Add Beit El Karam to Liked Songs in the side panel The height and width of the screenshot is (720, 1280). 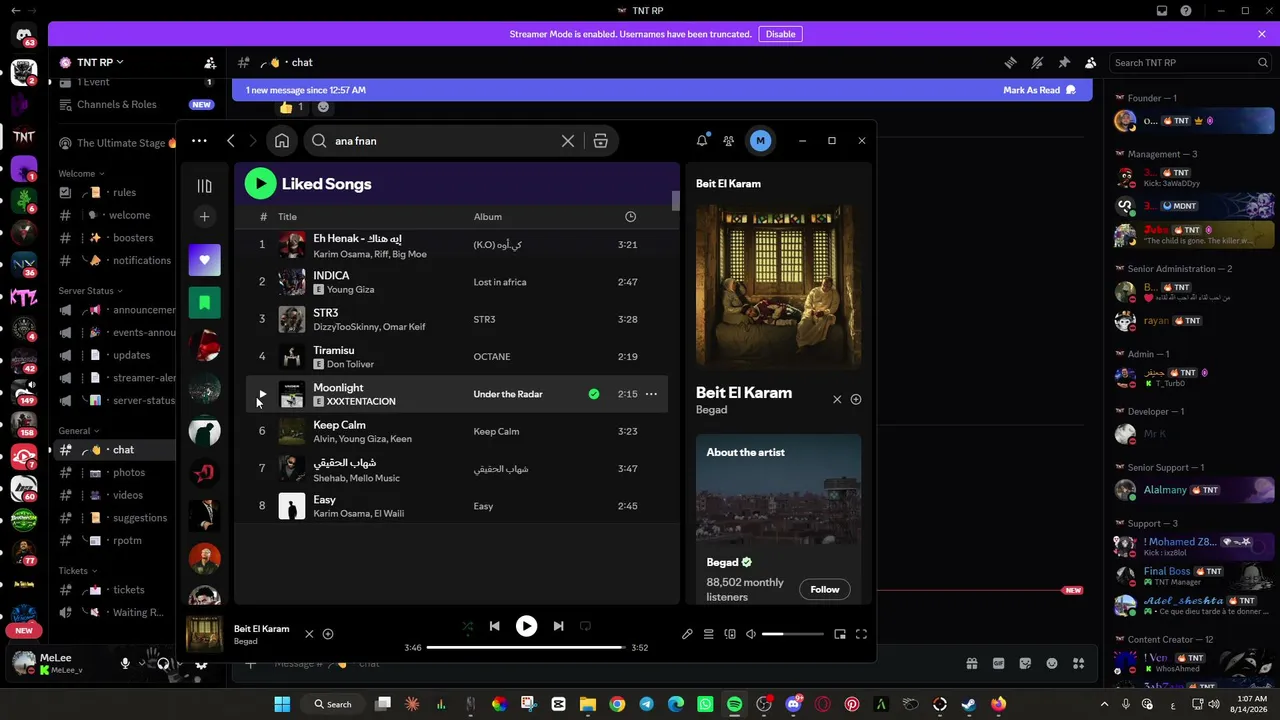(x=856, y=399)
